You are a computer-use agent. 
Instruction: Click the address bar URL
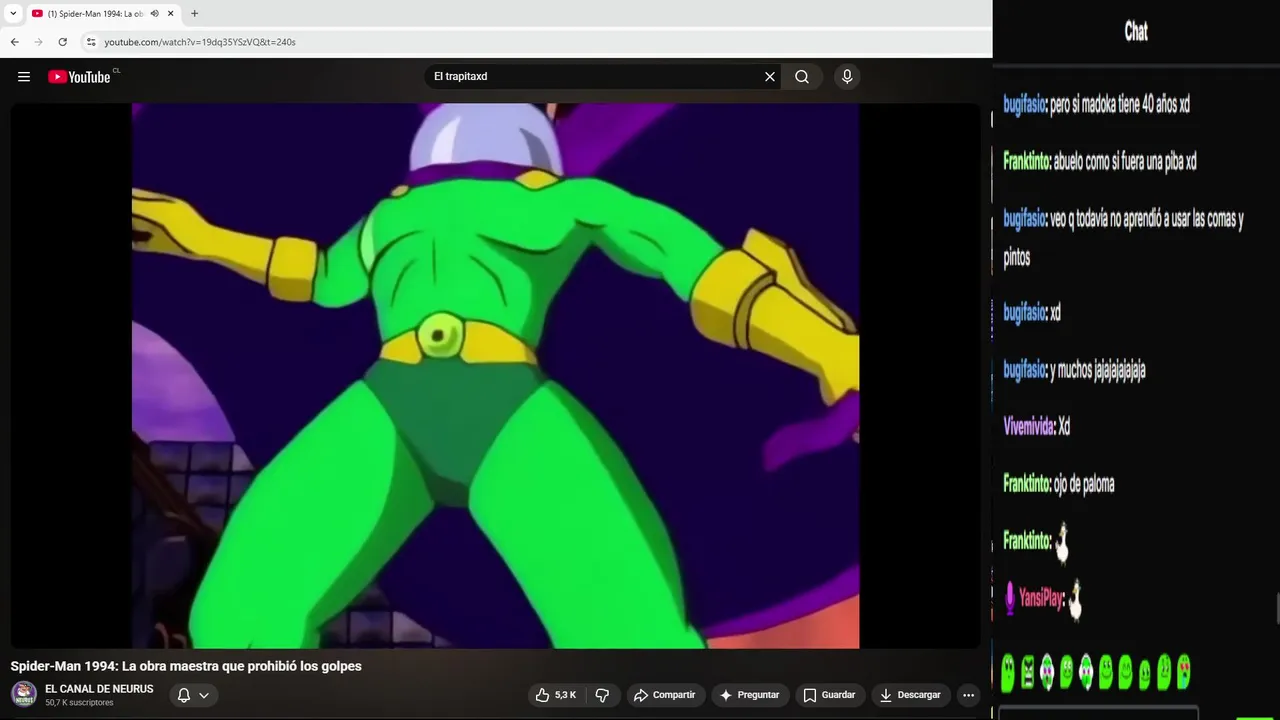pos(200,42)
